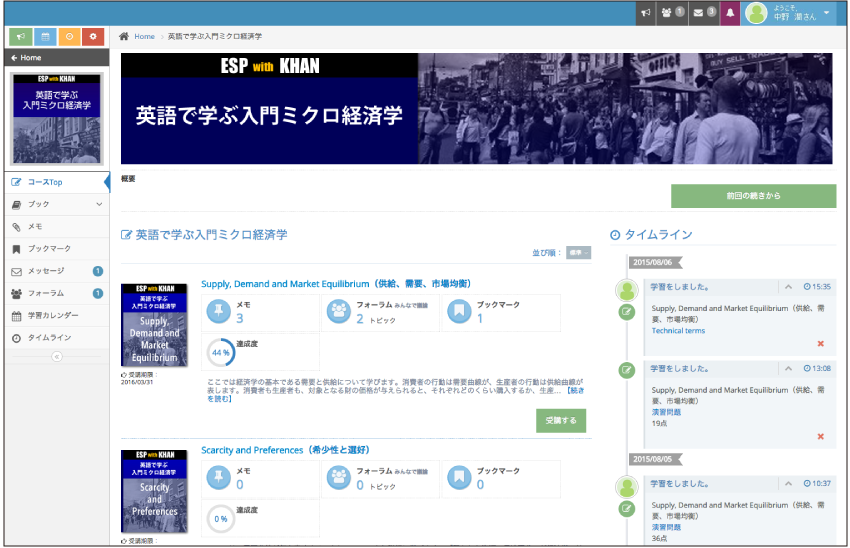
Task: Collapse the 10:37 timeline entry
Action: 789,483
